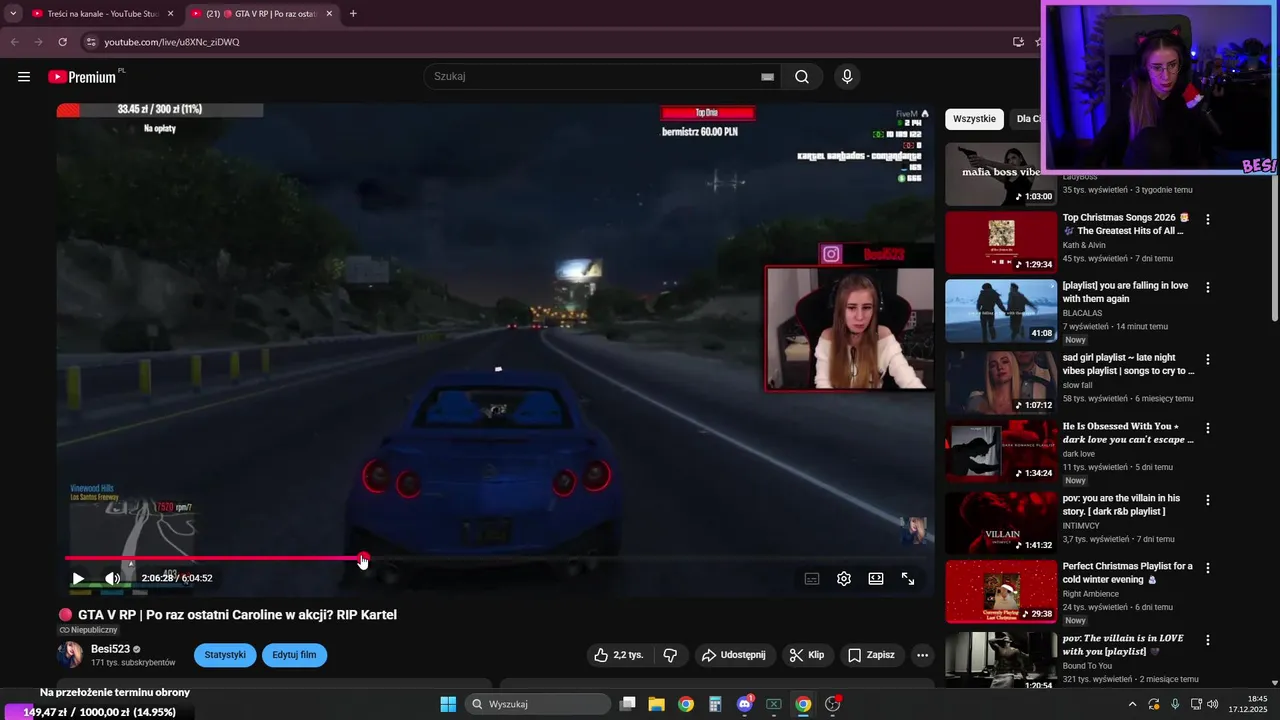1280x720 pixels.
Task: Open more actions menu beside Zapisz
Action: (922, 655)
